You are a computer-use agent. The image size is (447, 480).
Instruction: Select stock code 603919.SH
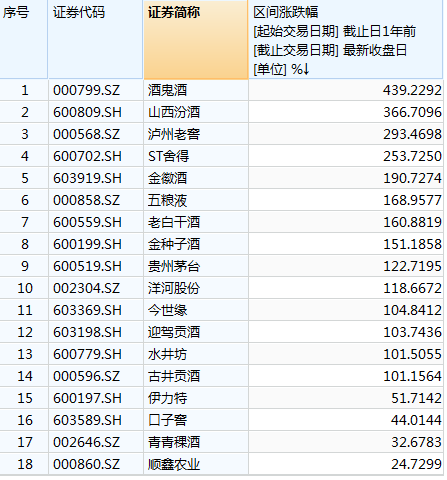(87, 178)
